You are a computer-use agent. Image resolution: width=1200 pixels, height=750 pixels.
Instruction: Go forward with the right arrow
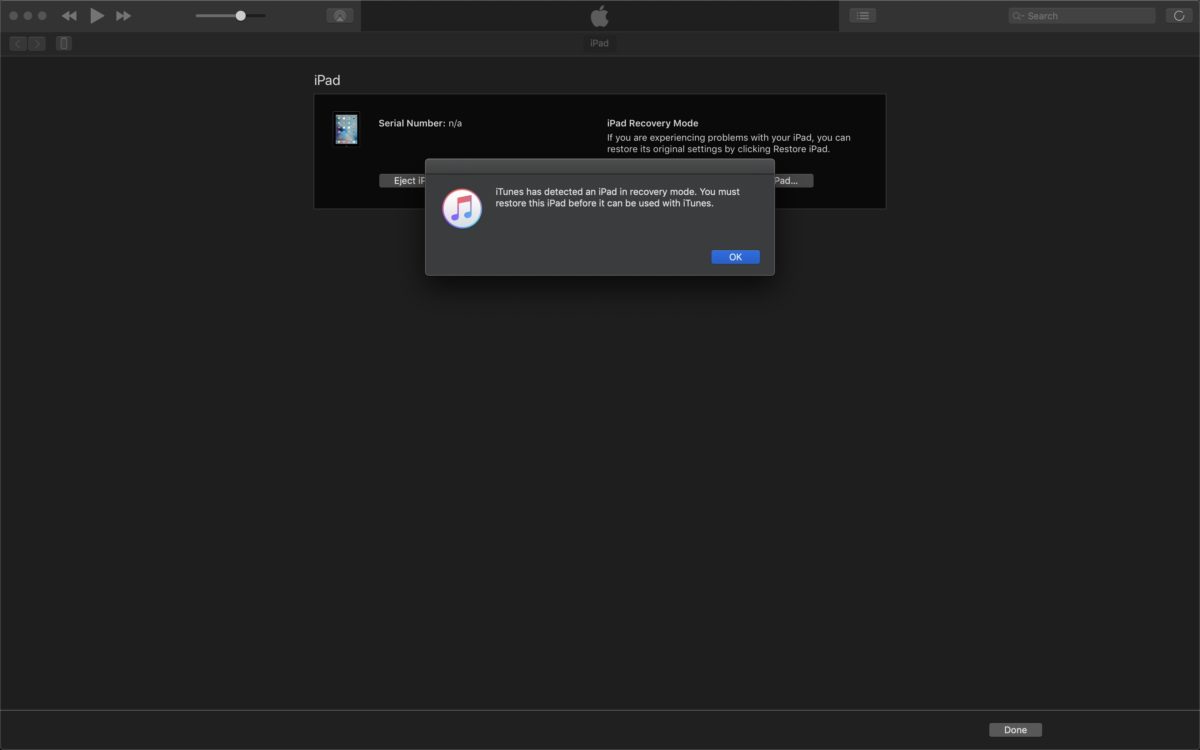[x=37, y=43]
